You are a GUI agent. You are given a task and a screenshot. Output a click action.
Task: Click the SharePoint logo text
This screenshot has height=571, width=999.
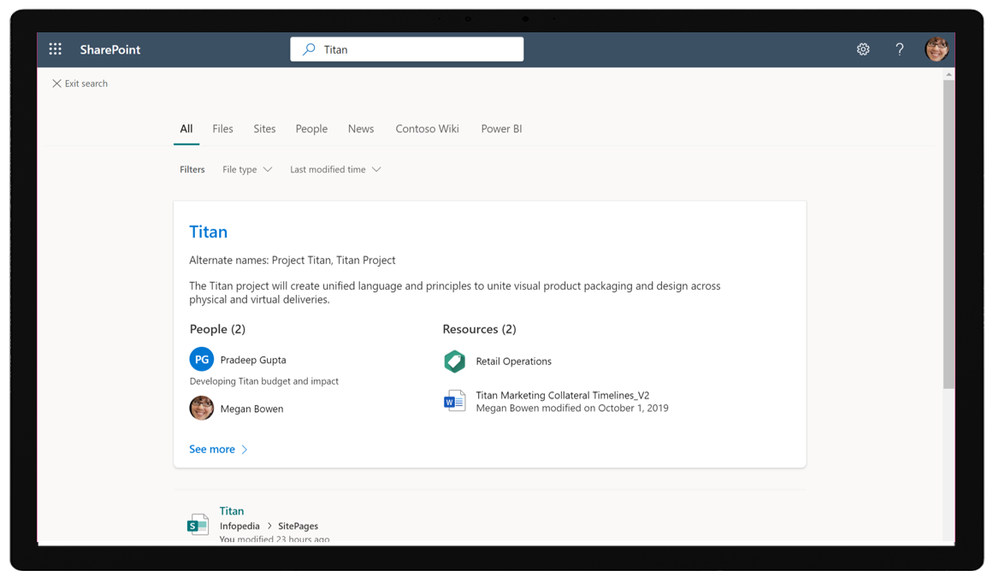coord(110,50)
